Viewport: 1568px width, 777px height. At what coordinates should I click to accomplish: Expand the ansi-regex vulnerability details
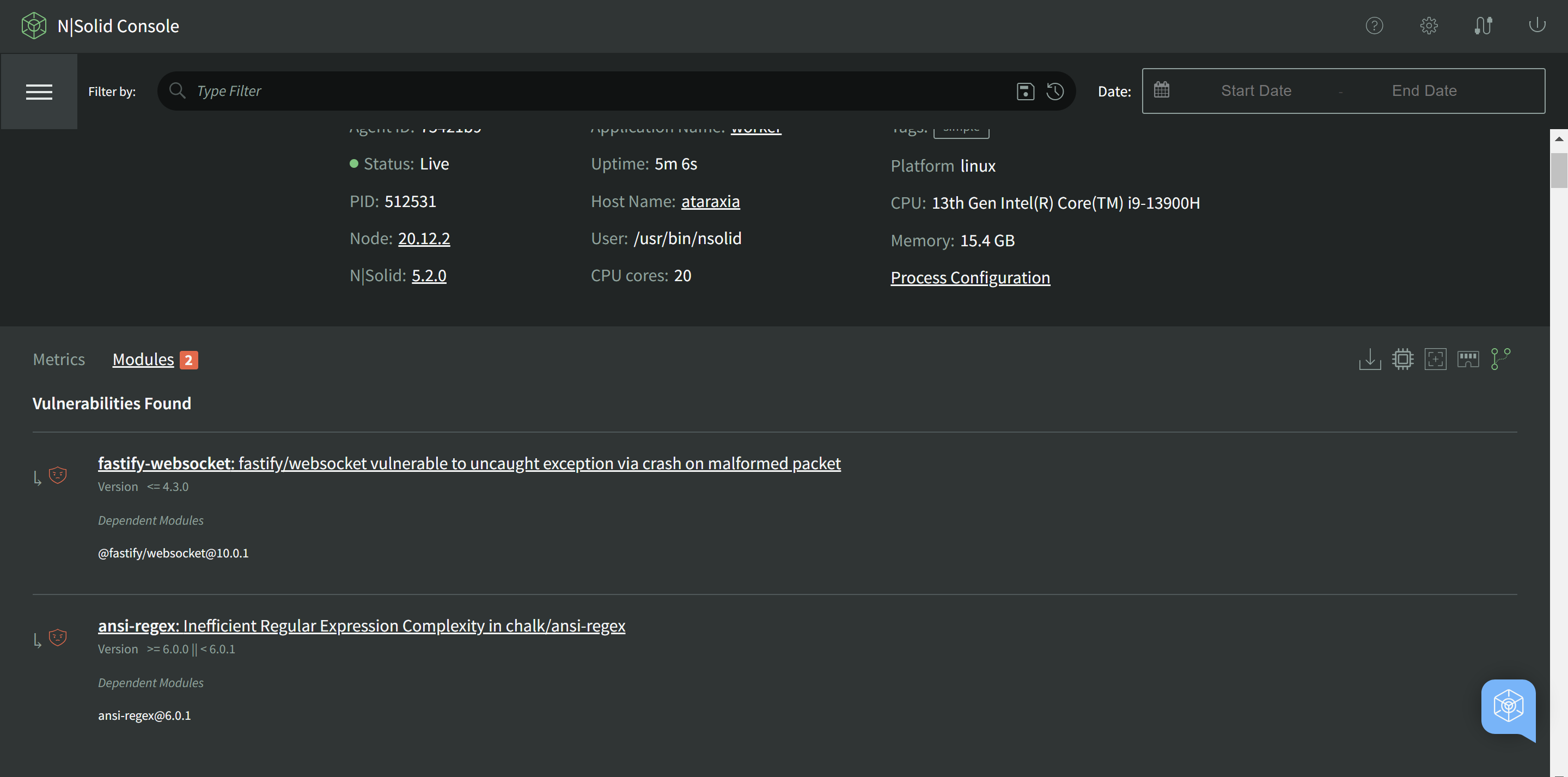coord(361,626)
